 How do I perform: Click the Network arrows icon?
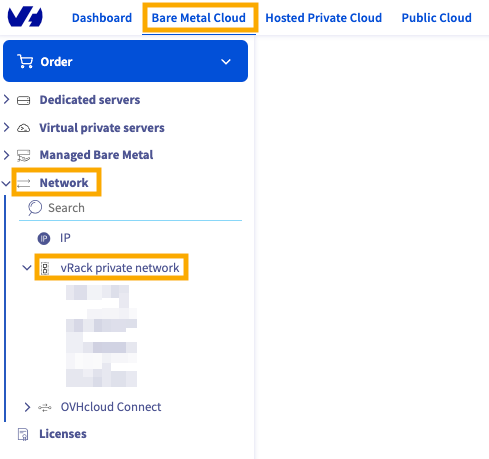(x=23, y=183)
